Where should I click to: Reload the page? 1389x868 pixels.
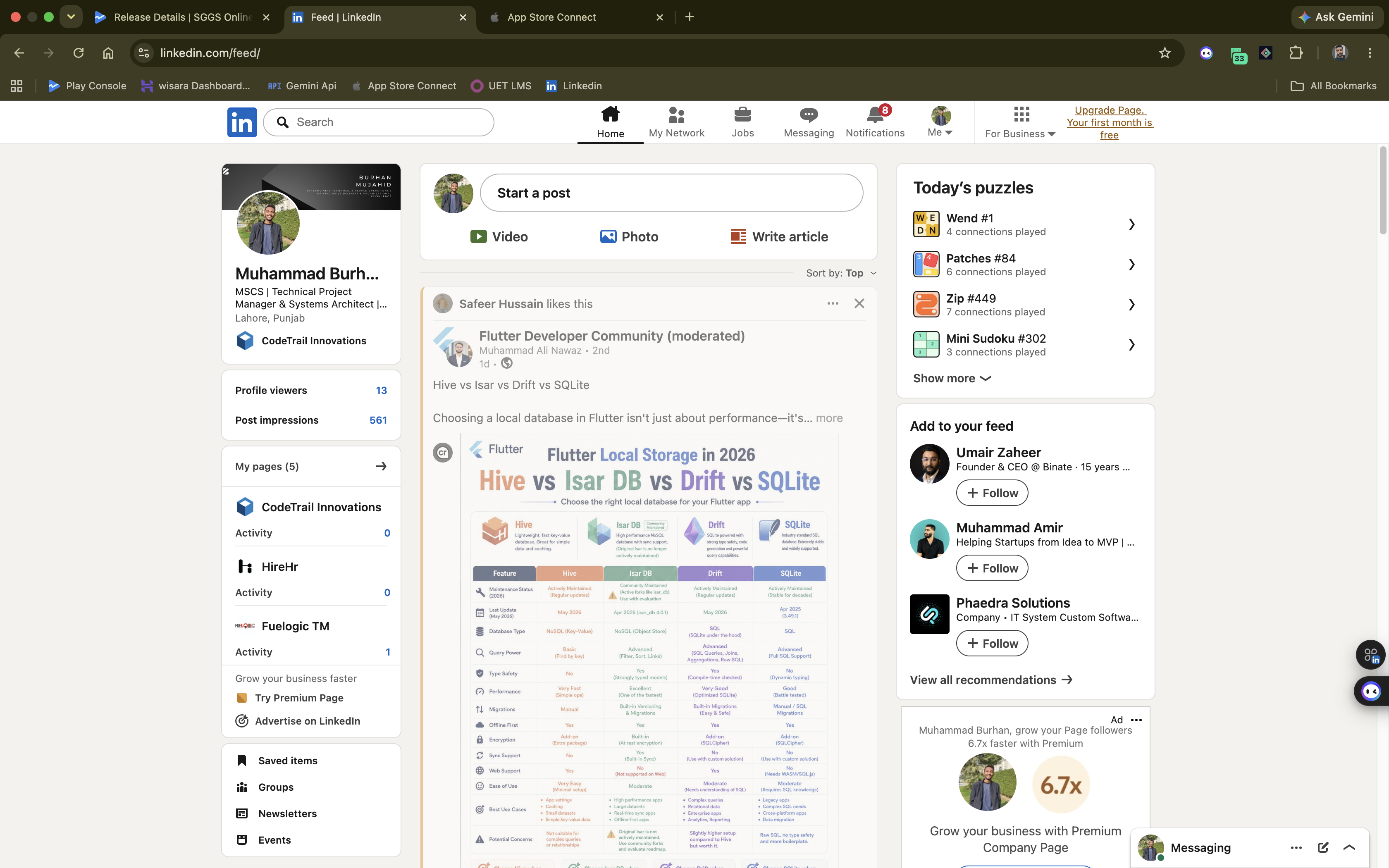point(79,53)
